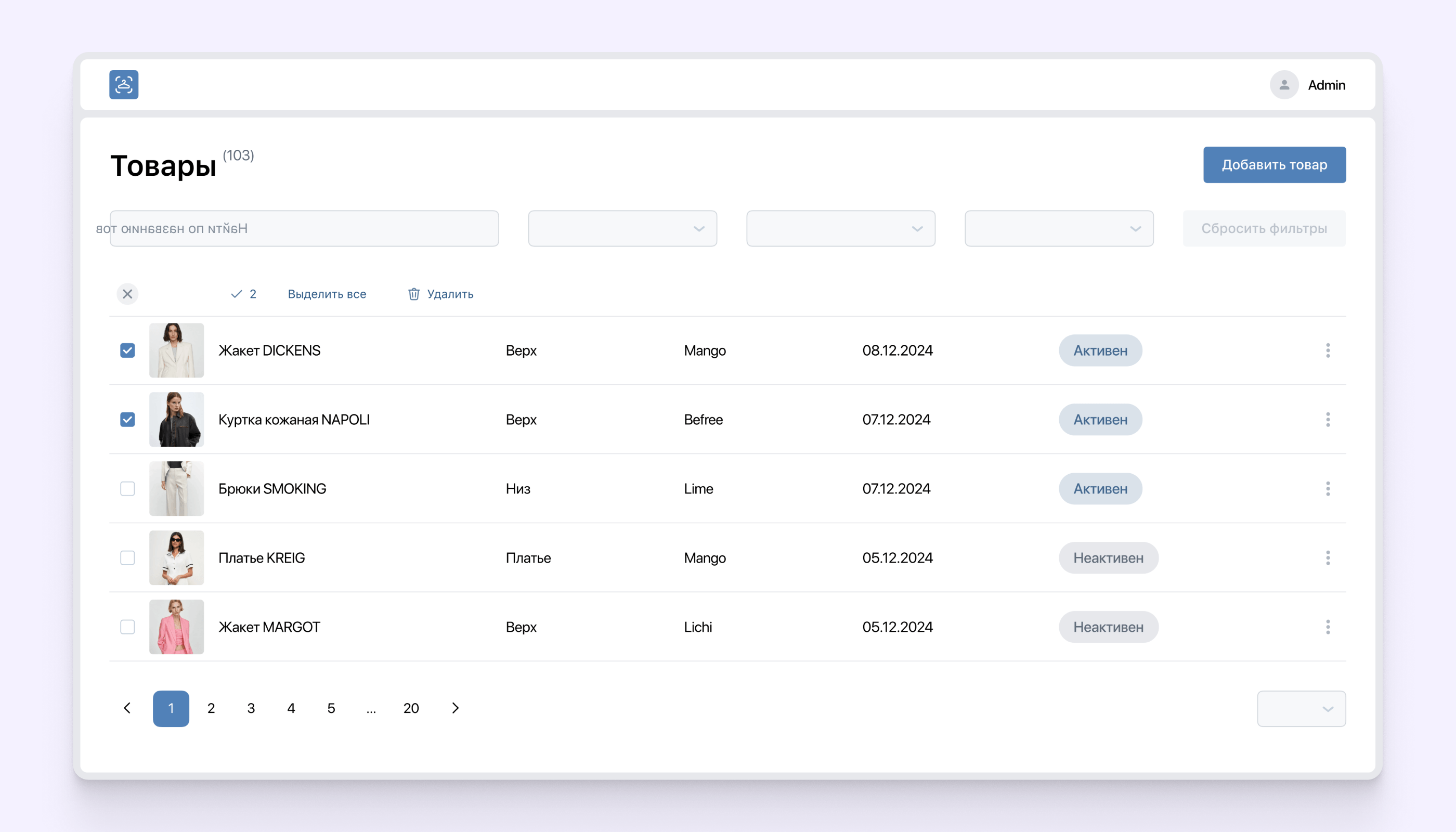
Task: Check the Брюки SMOKING checkbox
Action: click(127, 489)
